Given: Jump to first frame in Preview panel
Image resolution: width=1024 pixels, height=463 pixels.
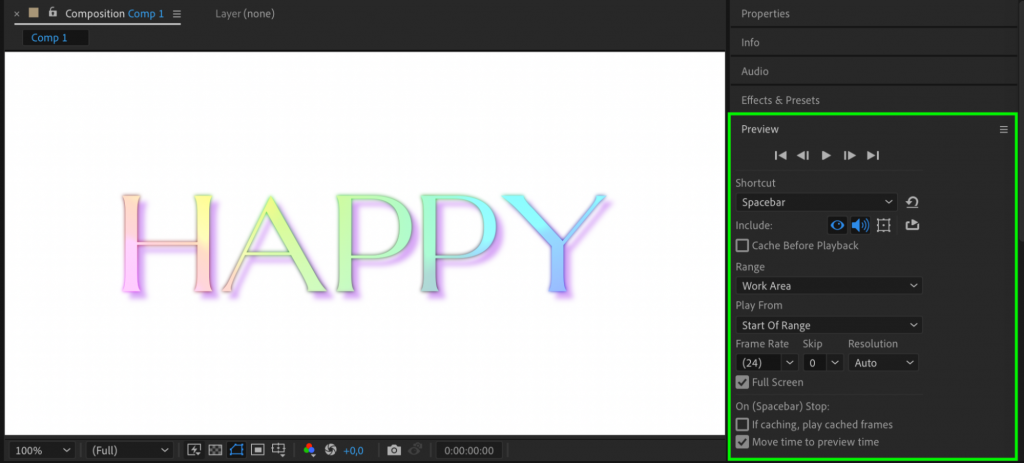Looking at the screenshot, I should [x=781, y=155].
